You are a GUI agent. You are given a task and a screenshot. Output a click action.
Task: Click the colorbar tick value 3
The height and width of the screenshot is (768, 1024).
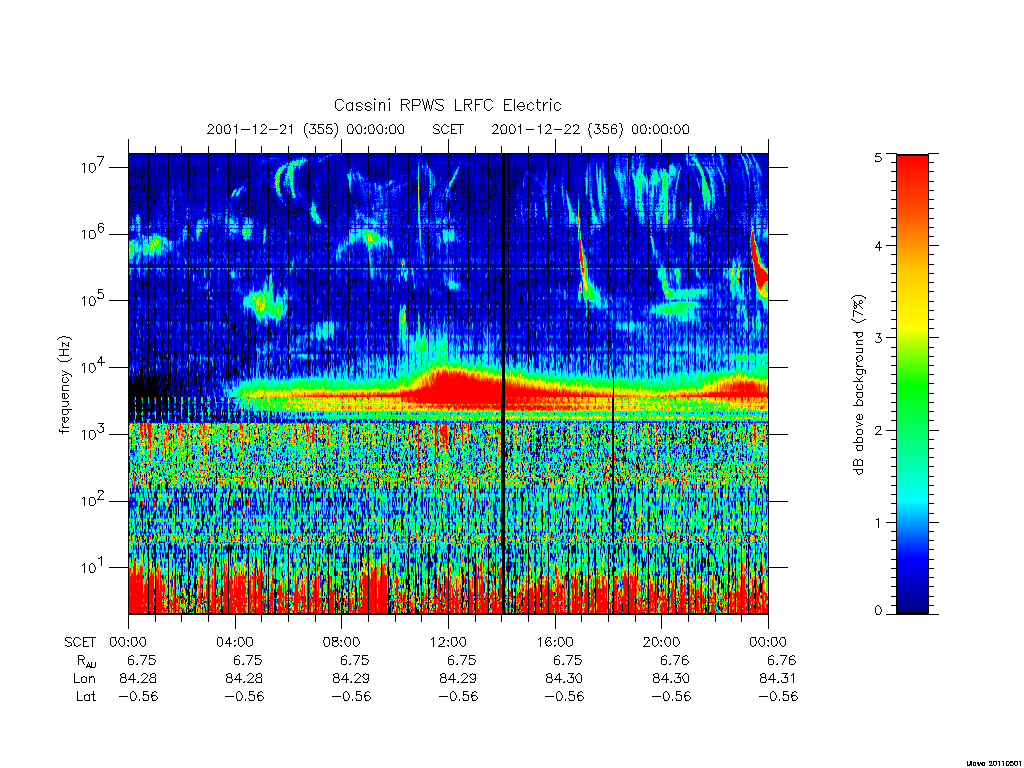tap(878, 338)
